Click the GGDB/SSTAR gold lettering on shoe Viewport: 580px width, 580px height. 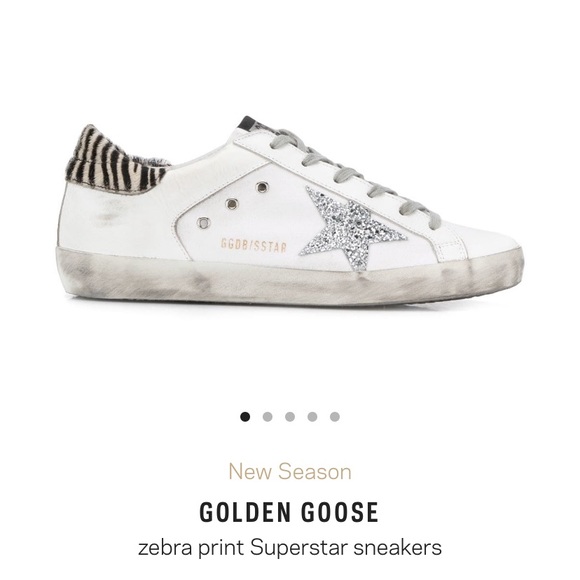(x=254, y=246)
